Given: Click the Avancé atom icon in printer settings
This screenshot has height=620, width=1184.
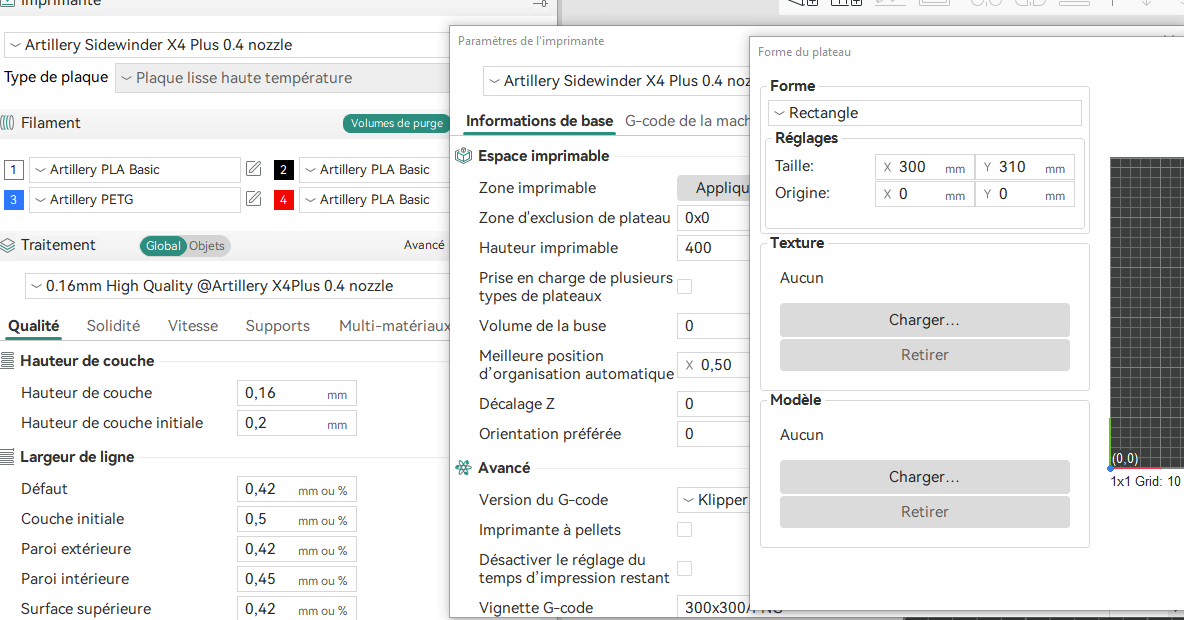Looking at the screenshot, I should 464,467.
